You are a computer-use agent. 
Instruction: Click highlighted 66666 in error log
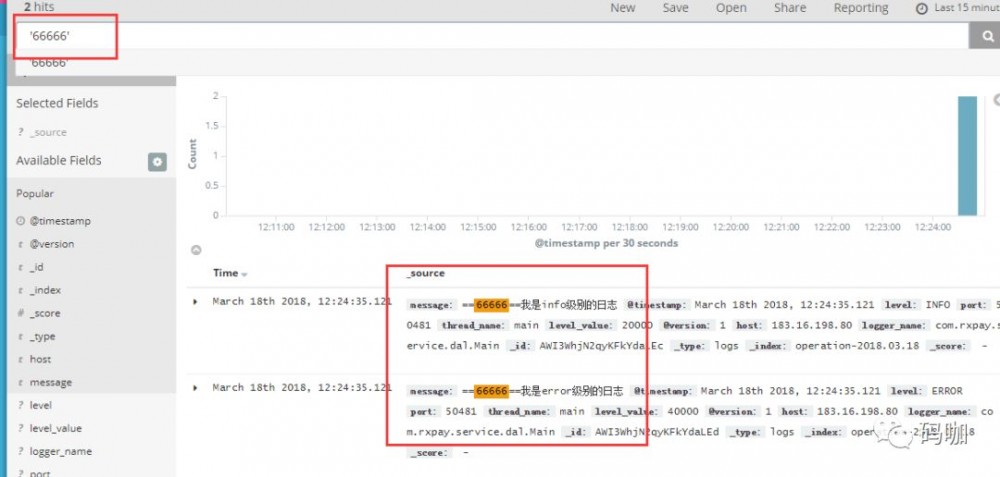492,390
